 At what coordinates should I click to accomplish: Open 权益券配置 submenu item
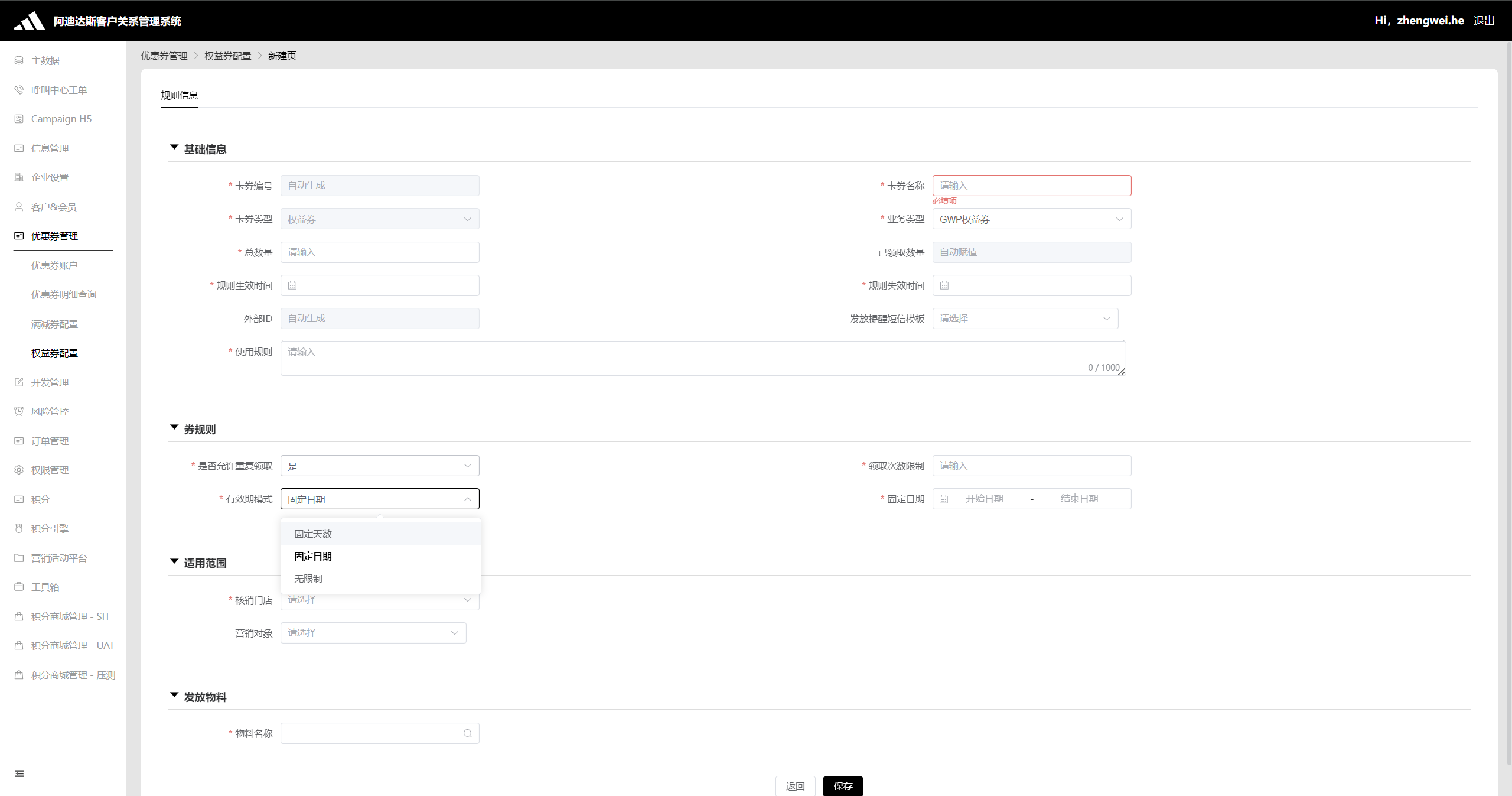pos(54,353)
